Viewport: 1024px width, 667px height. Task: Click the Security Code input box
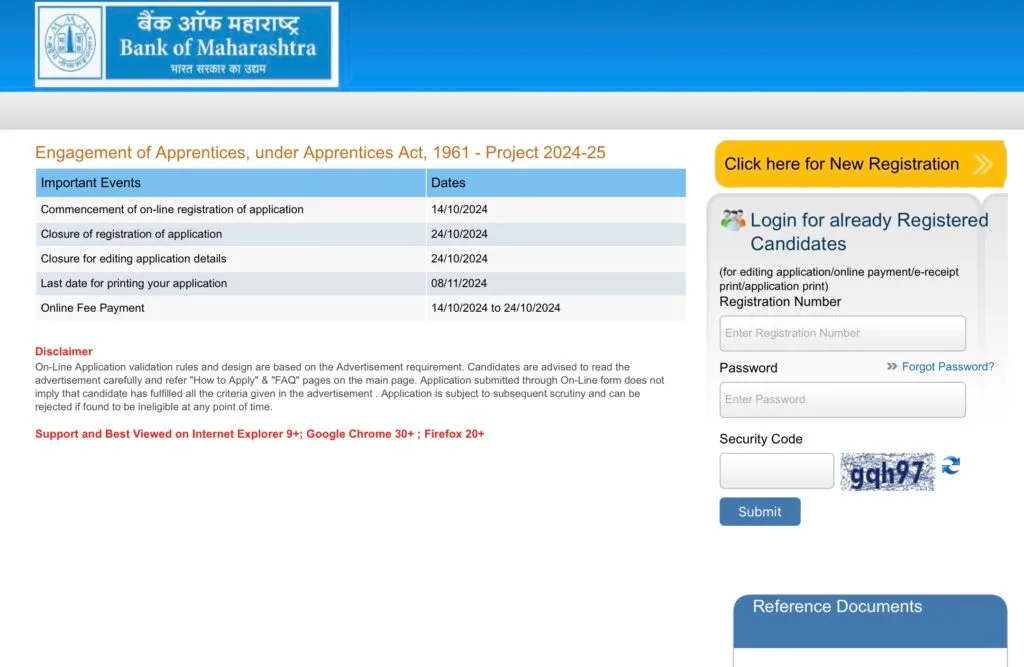click(x=776, y=470)
